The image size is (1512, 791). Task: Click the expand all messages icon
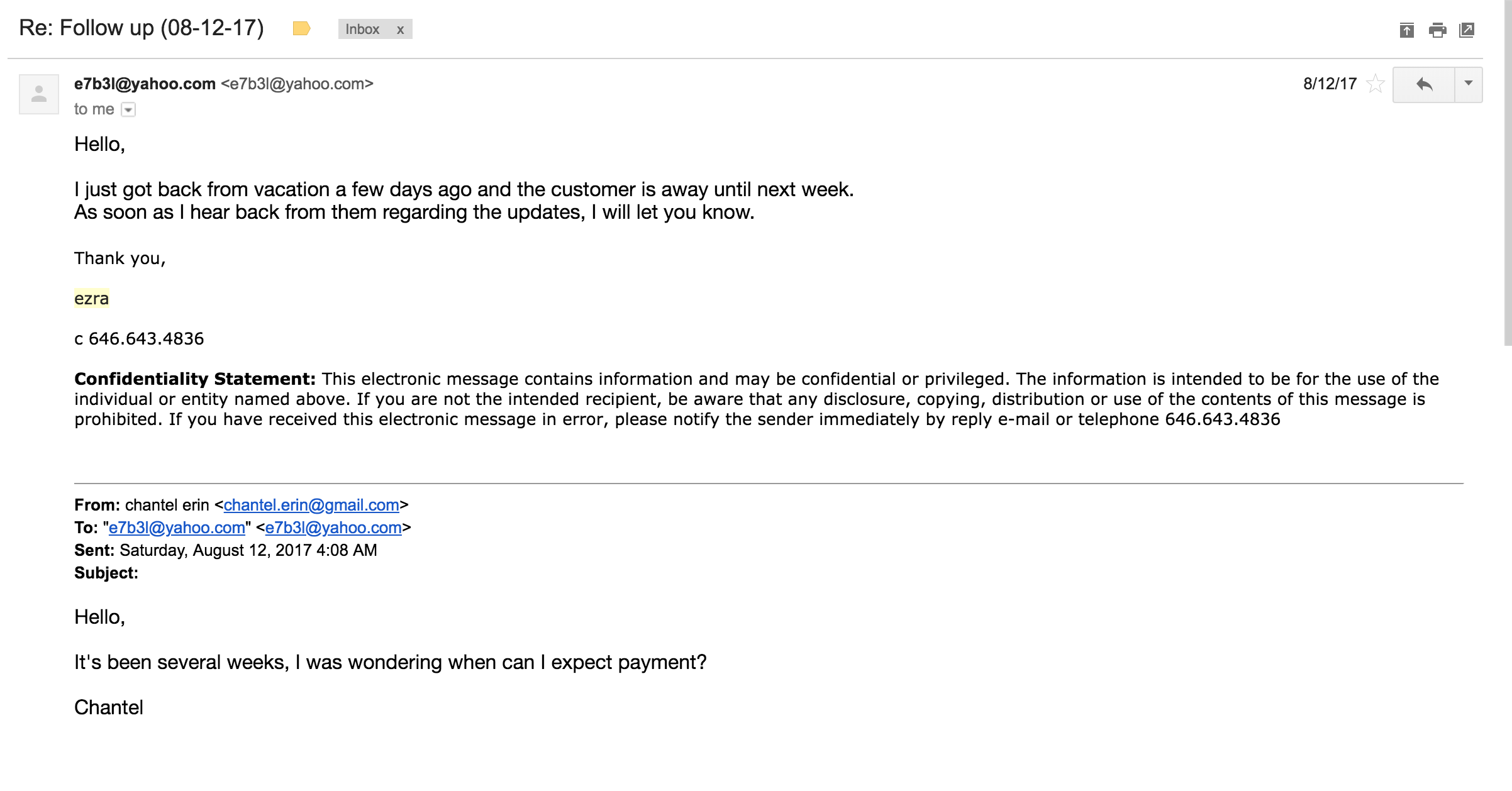[x=1407, y=30]
